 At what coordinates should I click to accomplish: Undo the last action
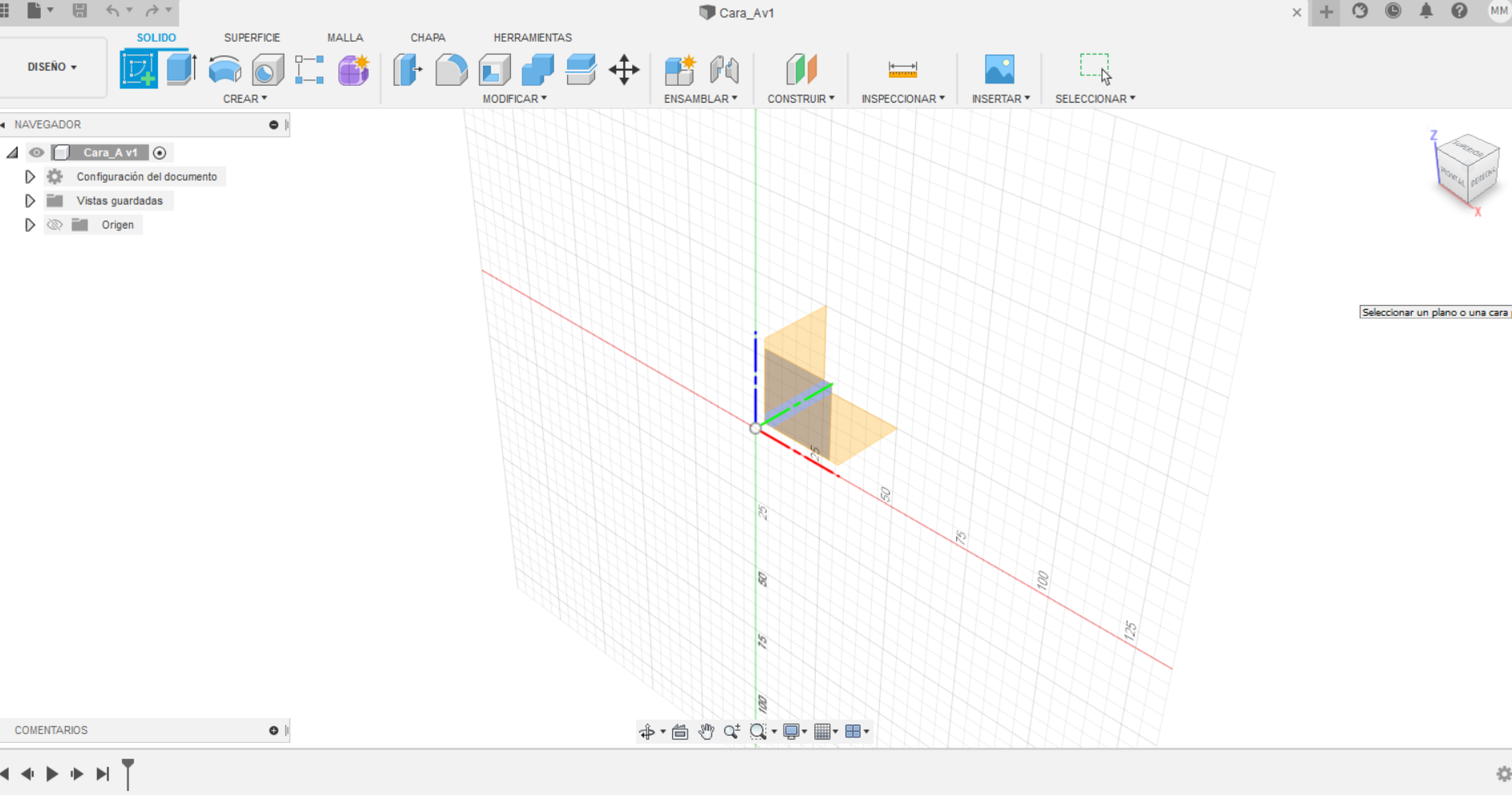112,10
